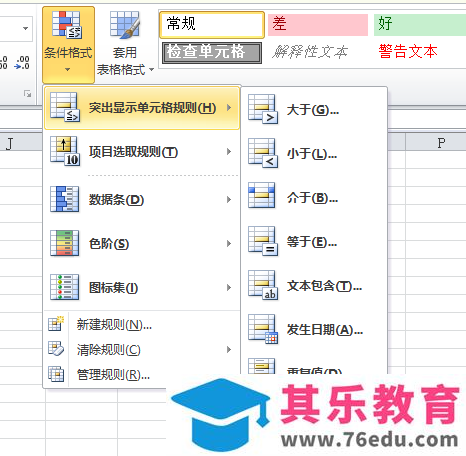Apply the 警告文本 cell style
The height and width of the screenshot is (456, 466).
point(408,52)
